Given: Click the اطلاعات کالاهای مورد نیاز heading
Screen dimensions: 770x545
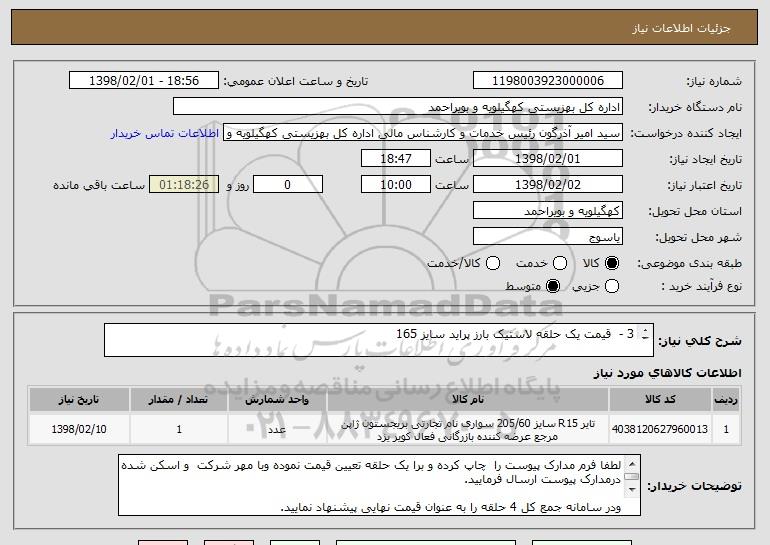Looking at the screenshot, I should click(x=667, y=373).
